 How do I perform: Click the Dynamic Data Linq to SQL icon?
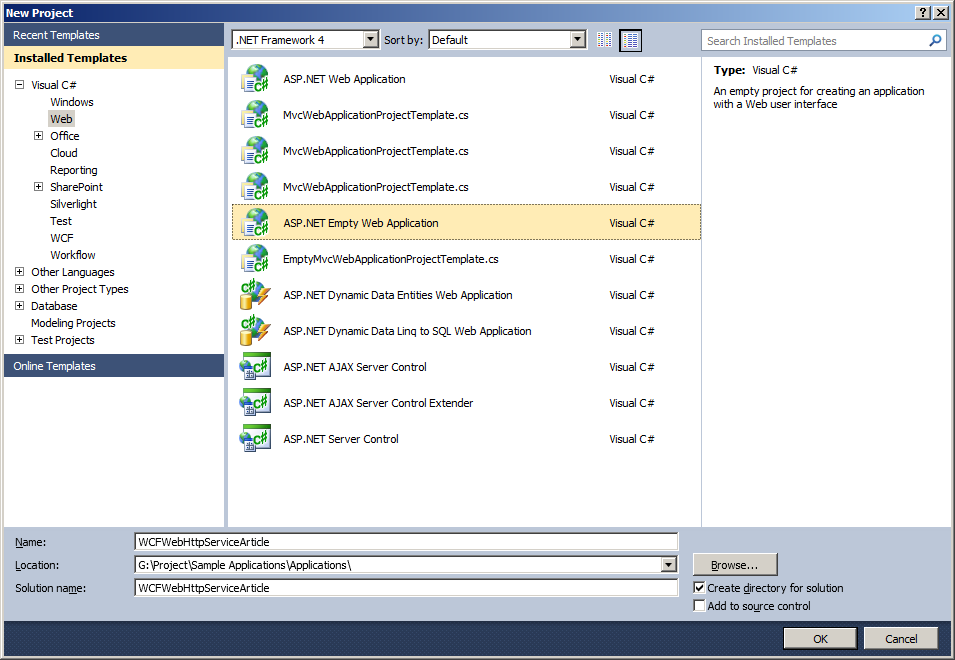coord(255,331)
